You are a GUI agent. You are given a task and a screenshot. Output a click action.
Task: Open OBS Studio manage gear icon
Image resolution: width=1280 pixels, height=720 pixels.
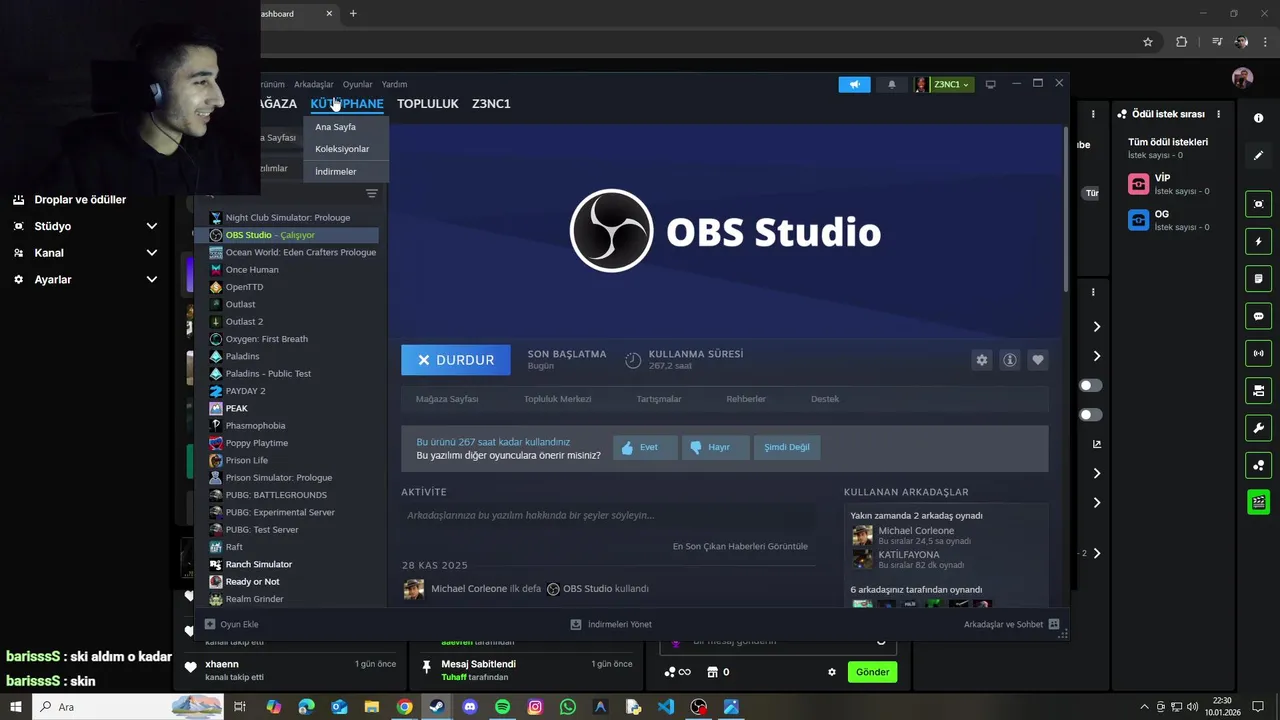[x=982, y=360]
